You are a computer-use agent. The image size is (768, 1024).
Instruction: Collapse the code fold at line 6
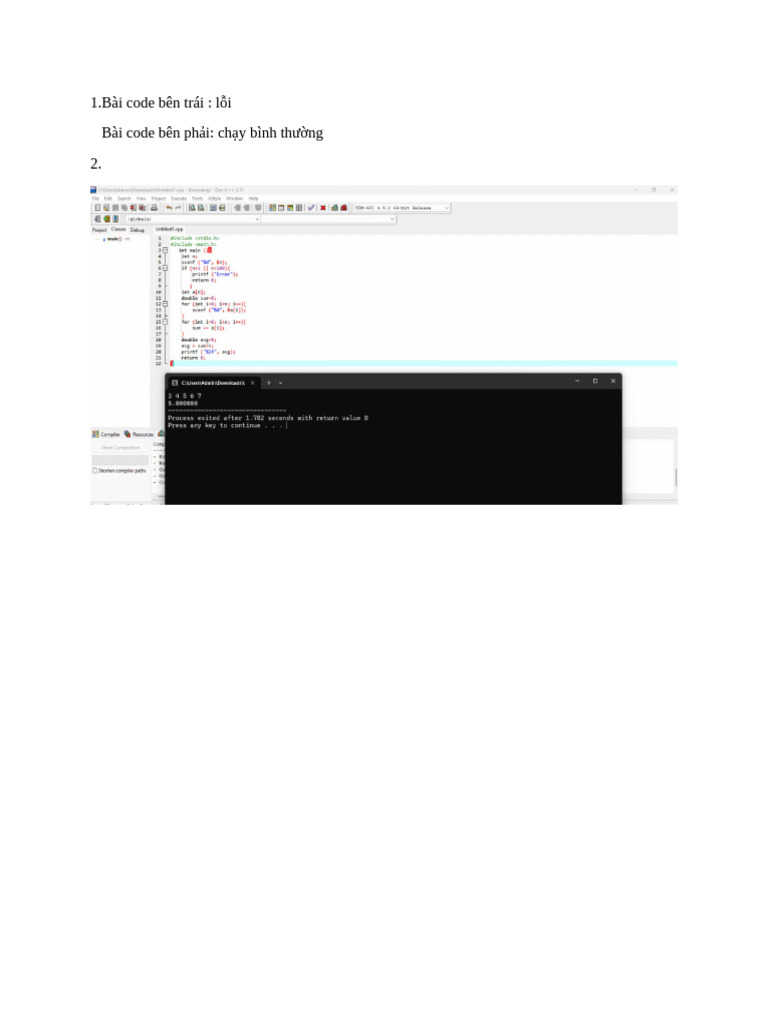click(x=165, y=268)
